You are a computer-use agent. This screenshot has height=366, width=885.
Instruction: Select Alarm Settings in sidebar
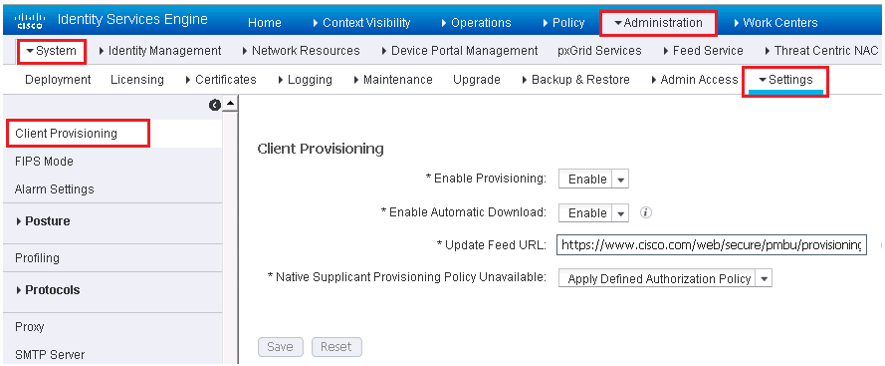(x=54, y=189)
